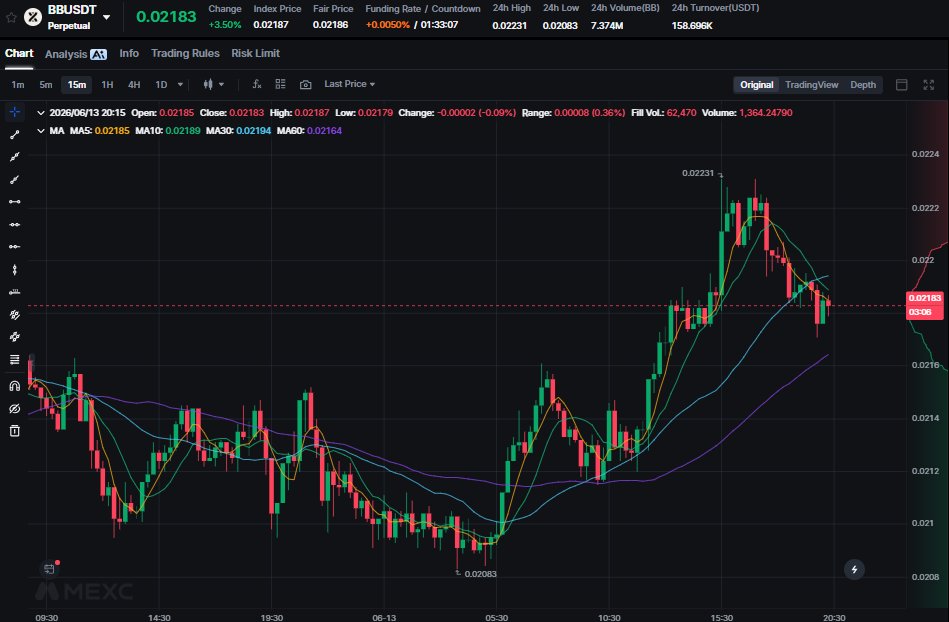Open the chart grid layout settings icon
The width and height of the screenshot is (949, 622).
(x=280, y=84)
